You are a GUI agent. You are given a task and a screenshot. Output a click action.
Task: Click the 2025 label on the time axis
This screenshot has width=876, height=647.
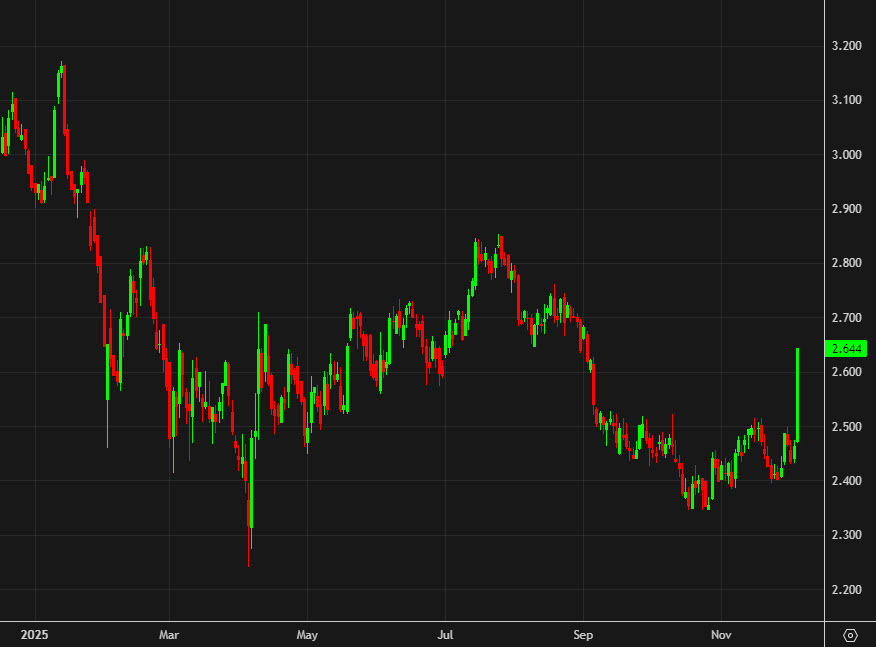click(38, 634)
